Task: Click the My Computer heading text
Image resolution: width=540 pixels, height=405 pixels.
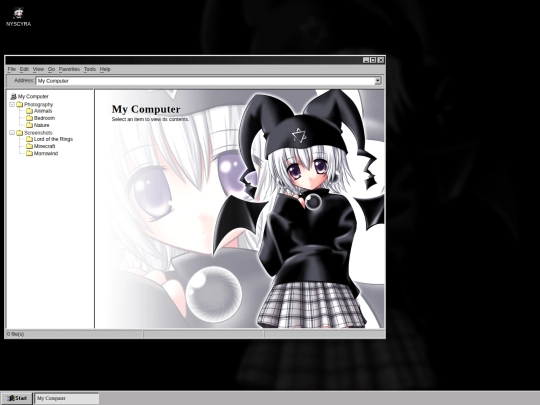Action: [146, 109]
